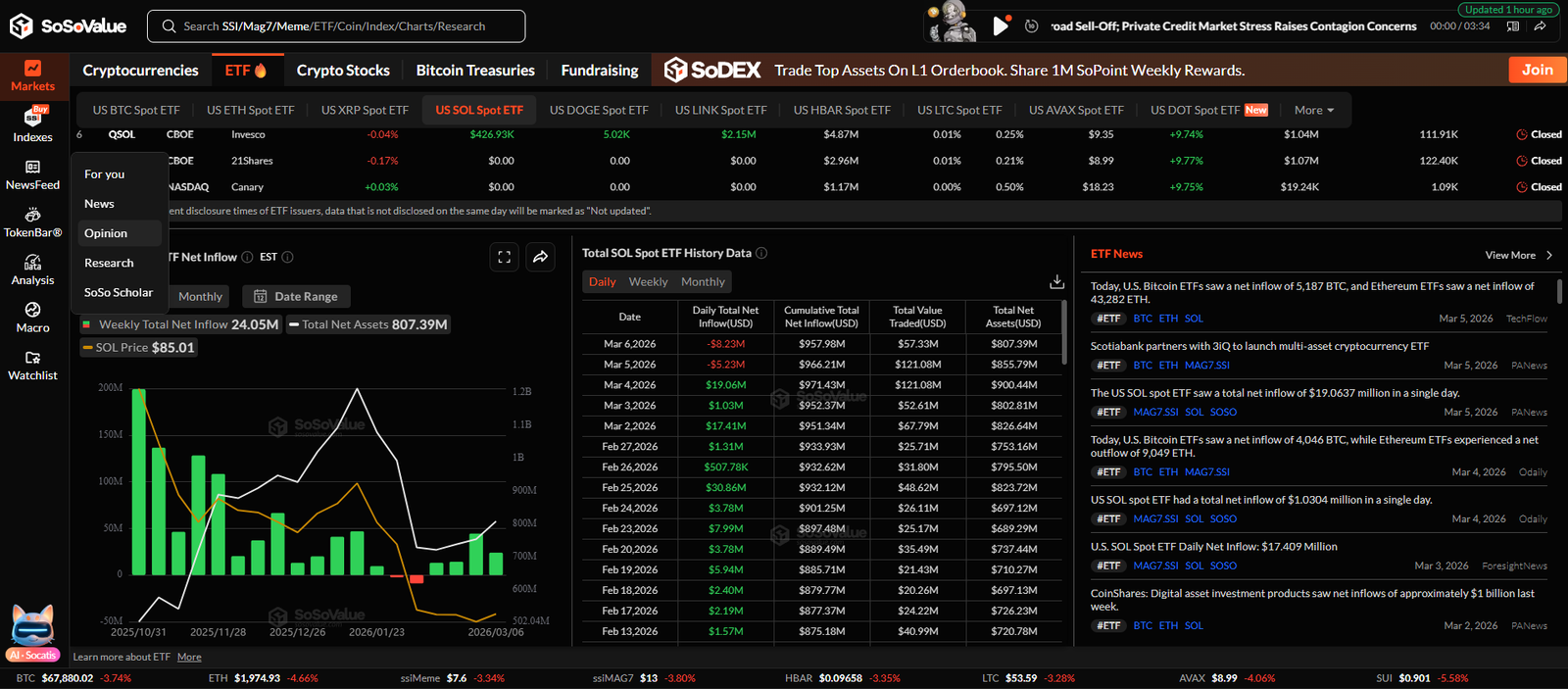1568x689 pixels.
Task: Open Research from the NewsFeed menu
Action: [109, 263]
